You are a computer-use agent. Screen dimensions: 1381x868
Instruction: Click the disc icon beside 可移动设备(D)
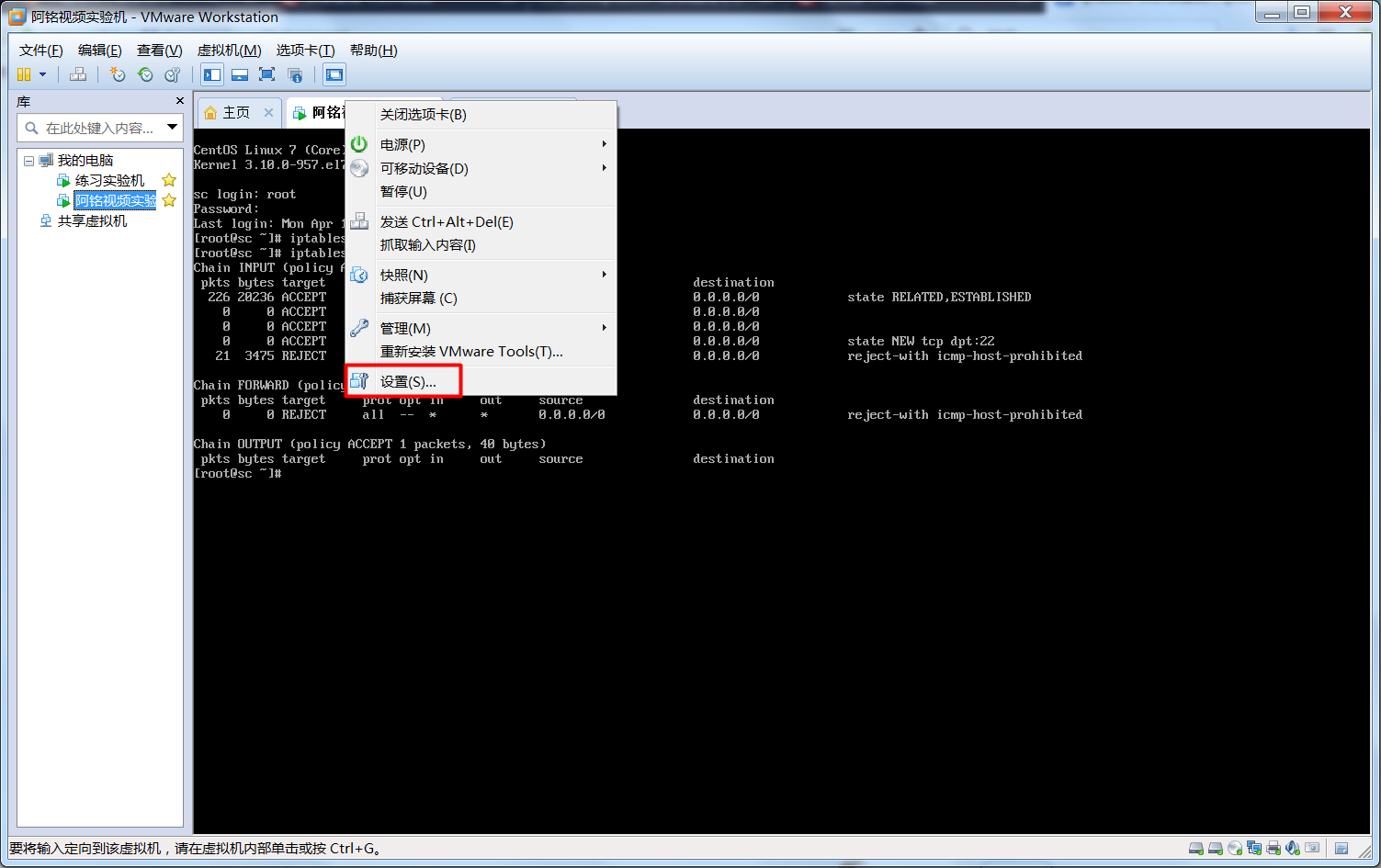point(359,168)
